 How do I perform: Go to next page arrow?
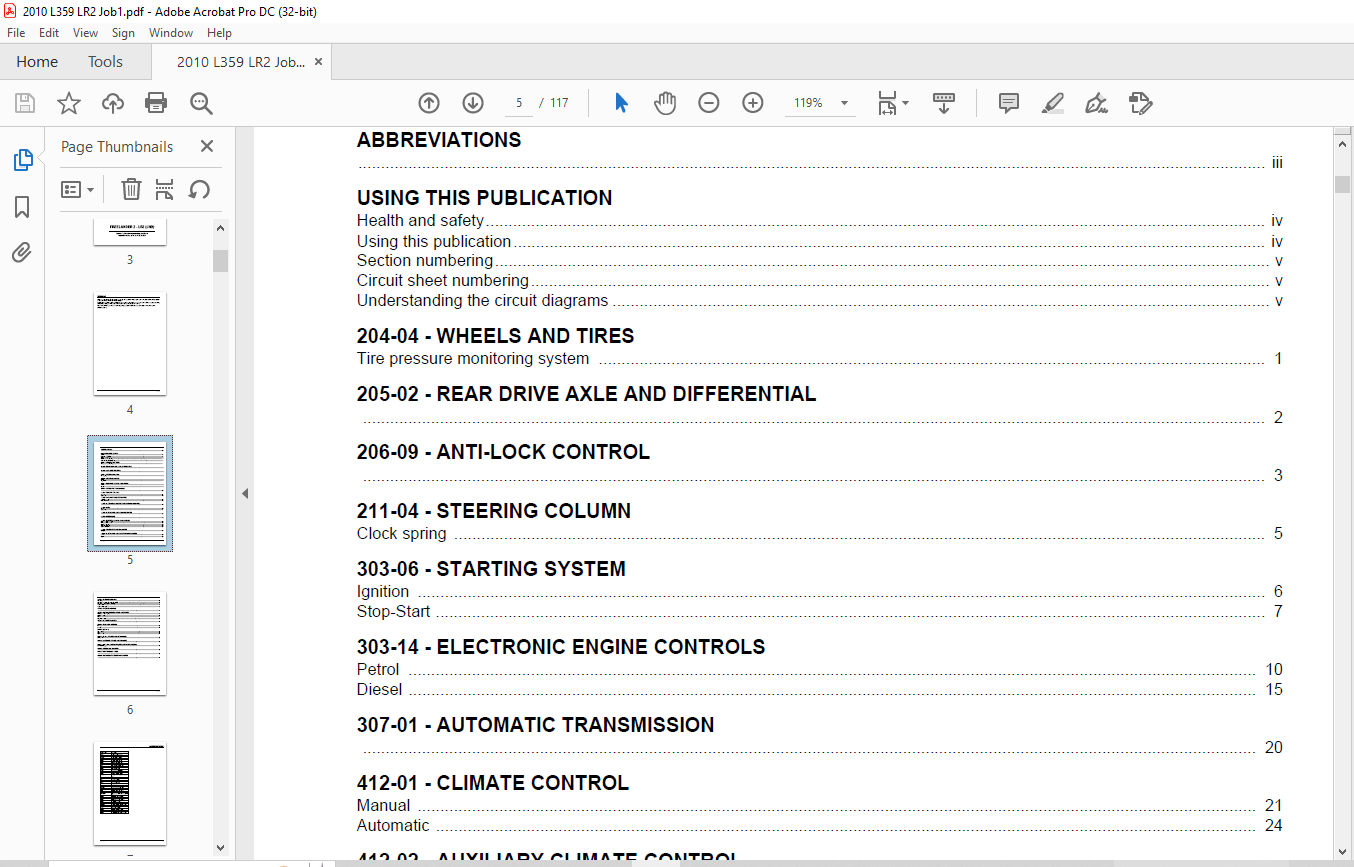click(473, 103)
